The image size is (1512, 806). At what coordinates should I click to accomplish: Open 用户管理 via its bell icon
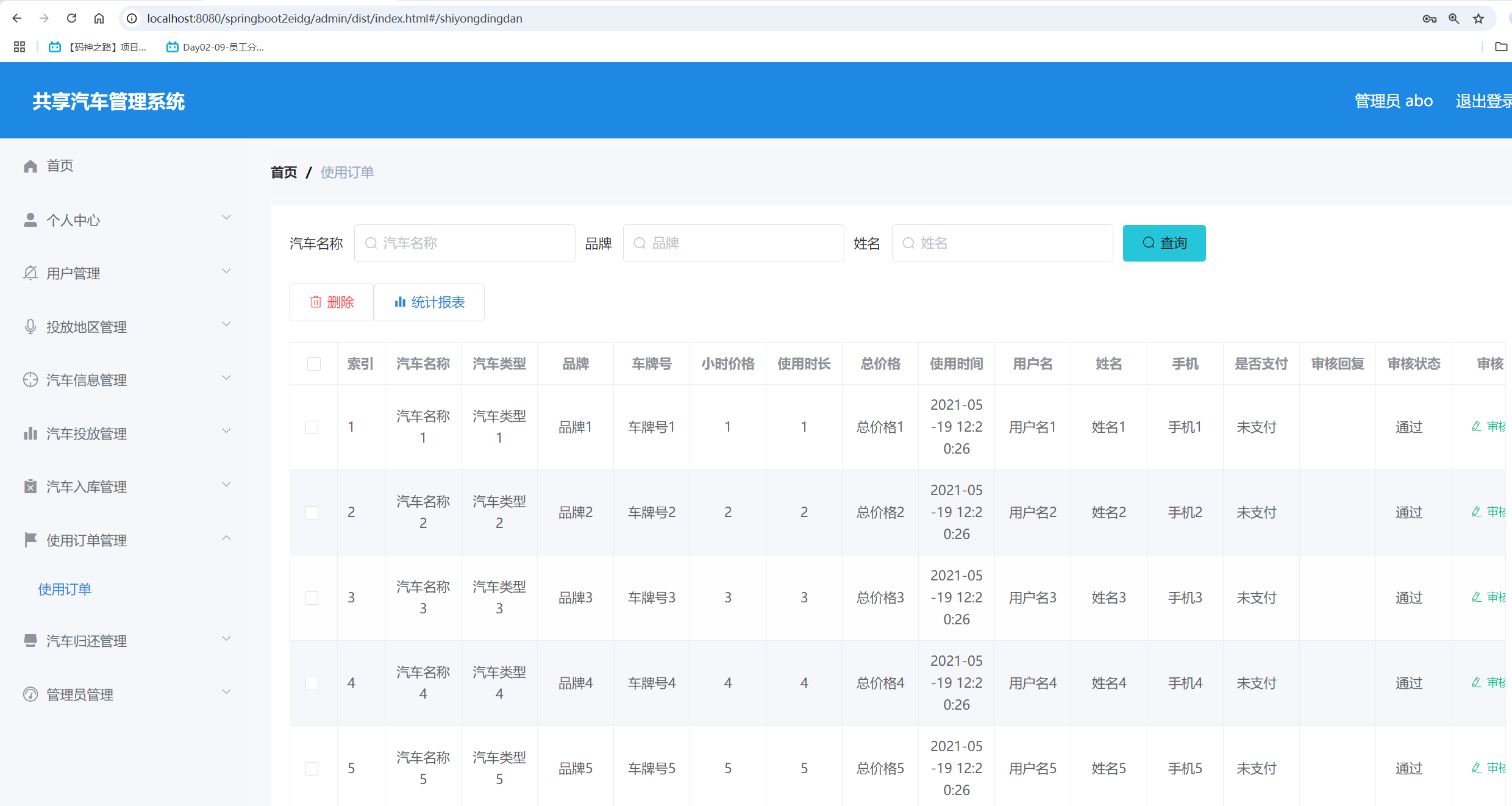point(30,273)
